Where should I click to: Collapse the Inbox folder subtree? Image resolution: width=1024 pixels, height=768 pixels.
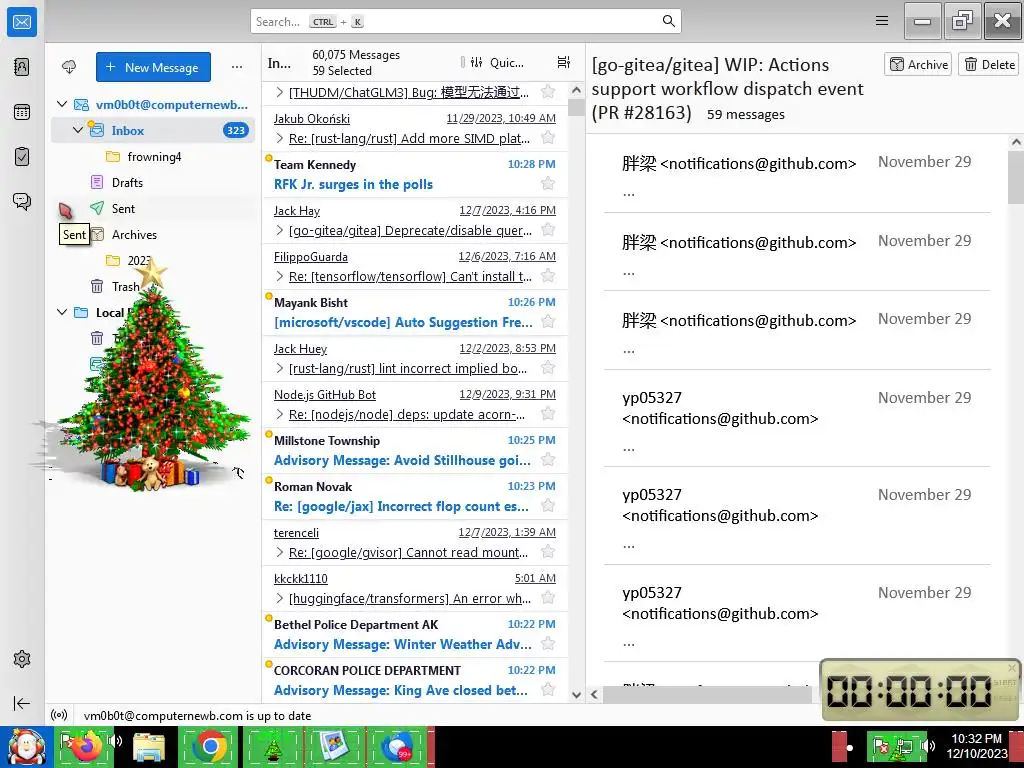click(78, 130)
